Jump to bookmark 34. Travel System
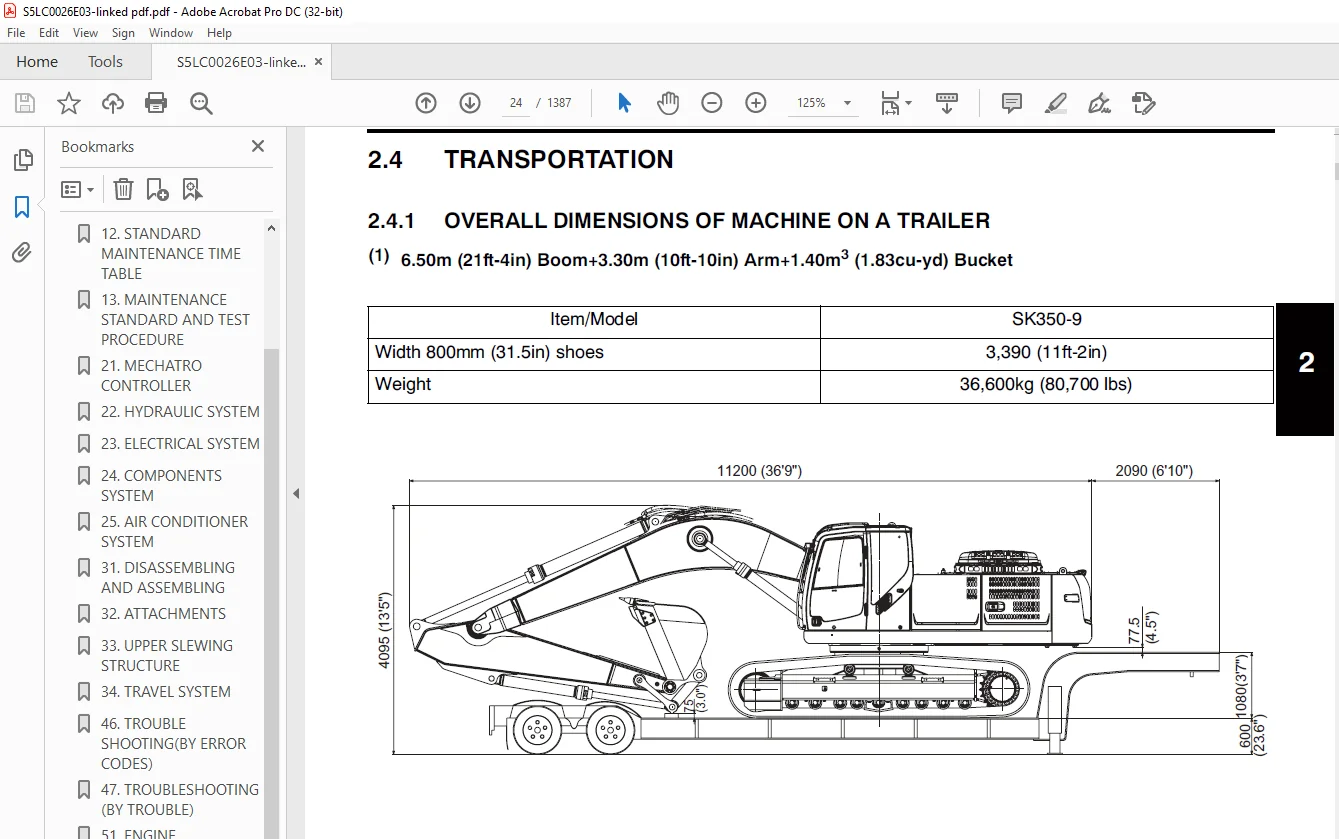Viewport: 1339px width, 839px height. [x=165, y=691]
